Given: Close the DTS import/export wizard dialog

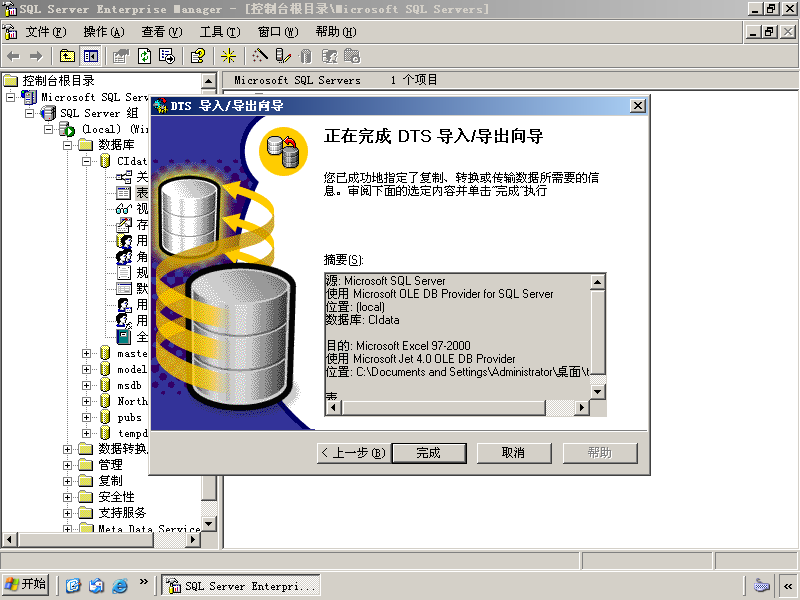Looking at the screenshot, I should click(x=638, y=106).
